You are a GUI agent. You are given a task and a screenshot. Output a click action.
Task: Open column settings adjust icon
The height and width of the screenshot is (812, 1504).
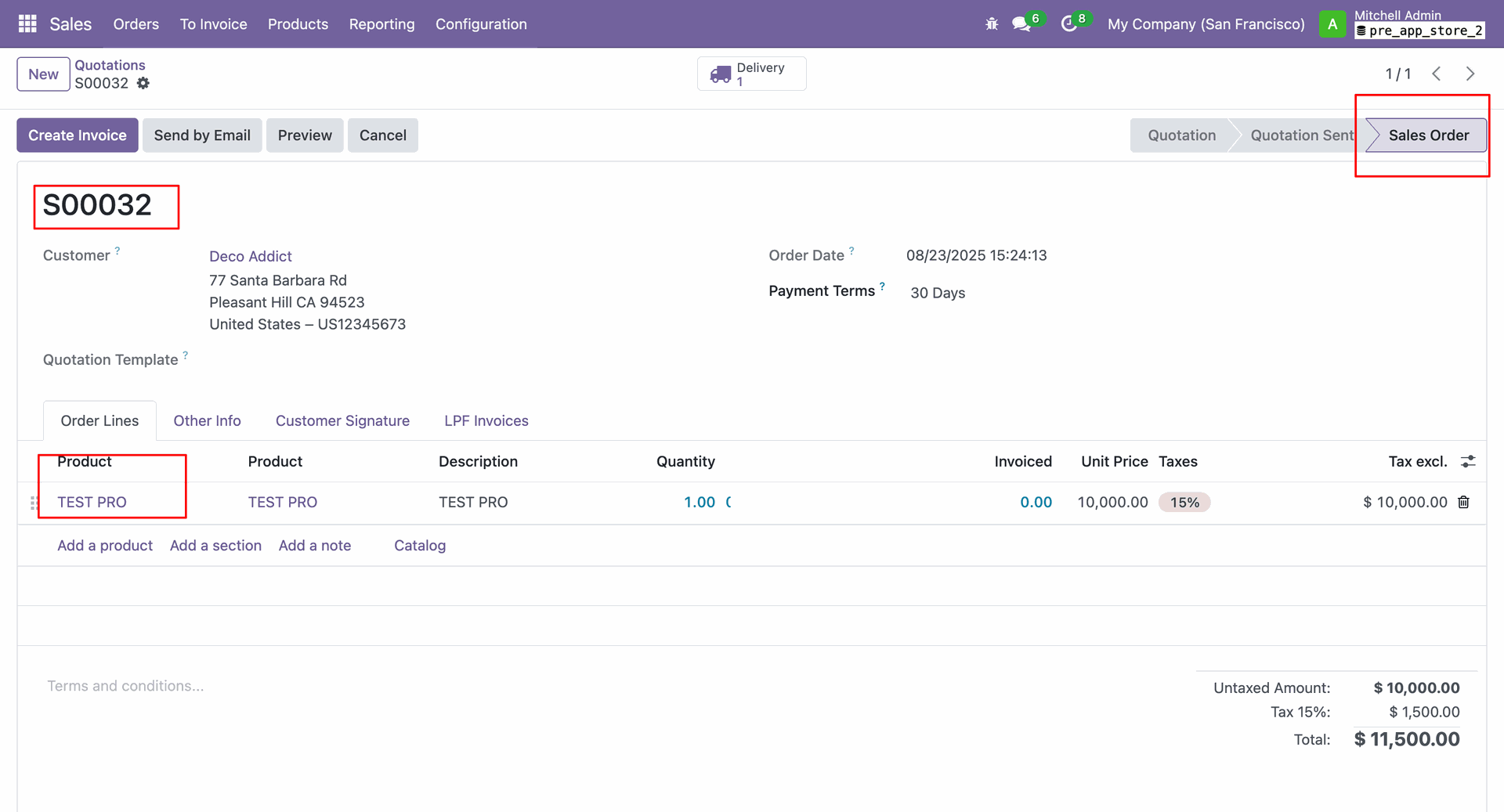(1468, 462)
